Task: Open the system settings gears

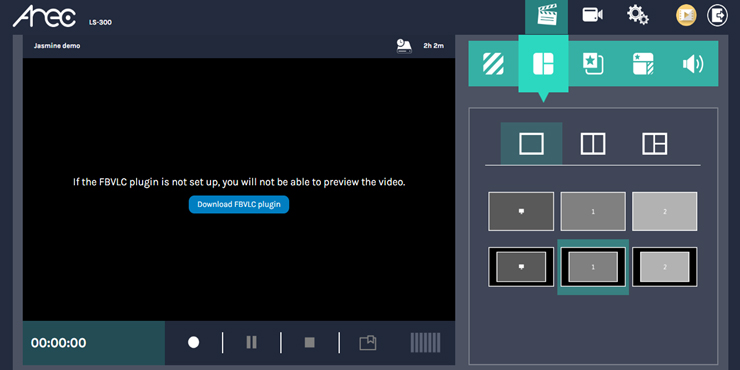Action: (x=638, y=15)
